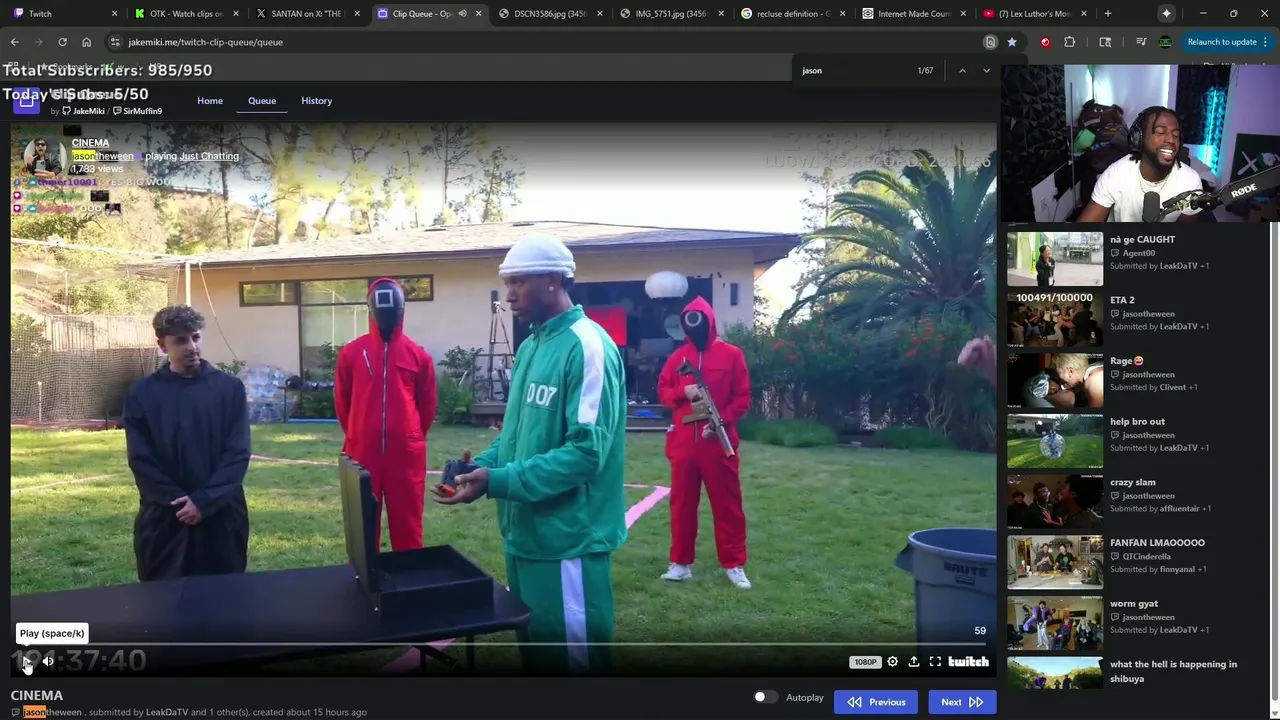Click the Agent00 channel name in queue
Image resolution: width=1280 pixels, height=720 pixels.
click(1138, 253)
